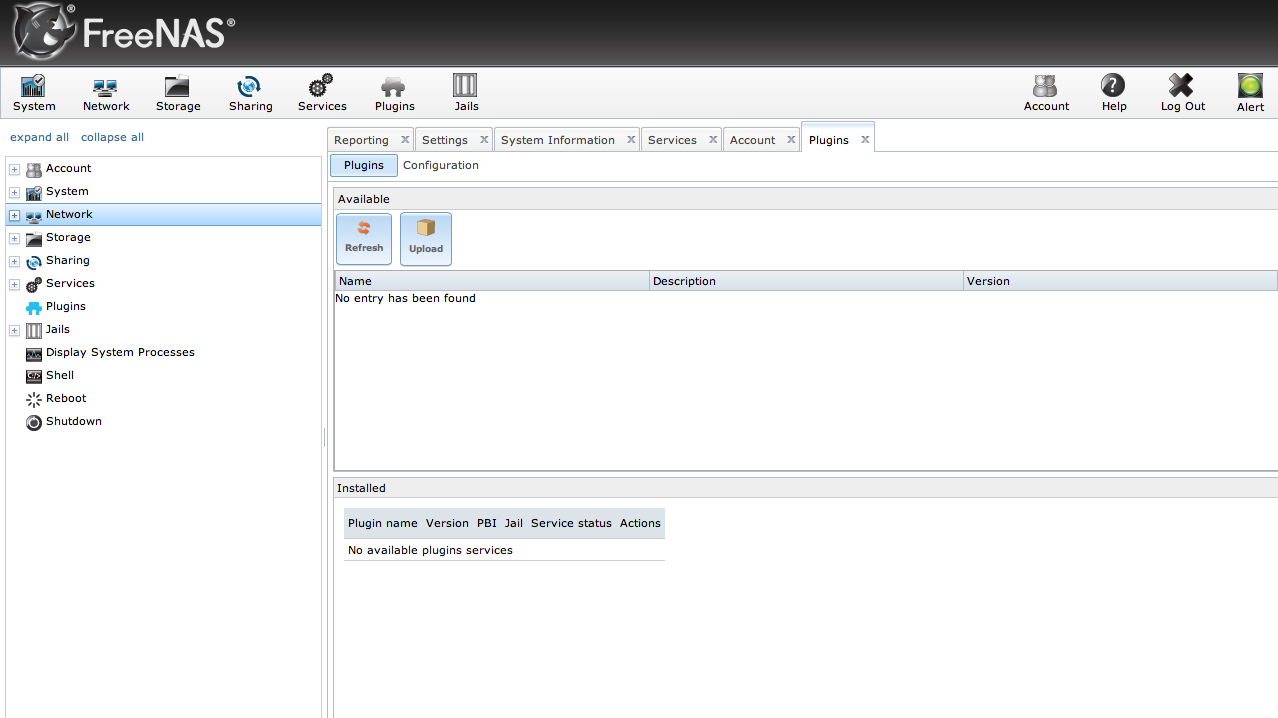Expand the System tree node
The width and height of the screenshot is (1278, 718).
(14, 192)
